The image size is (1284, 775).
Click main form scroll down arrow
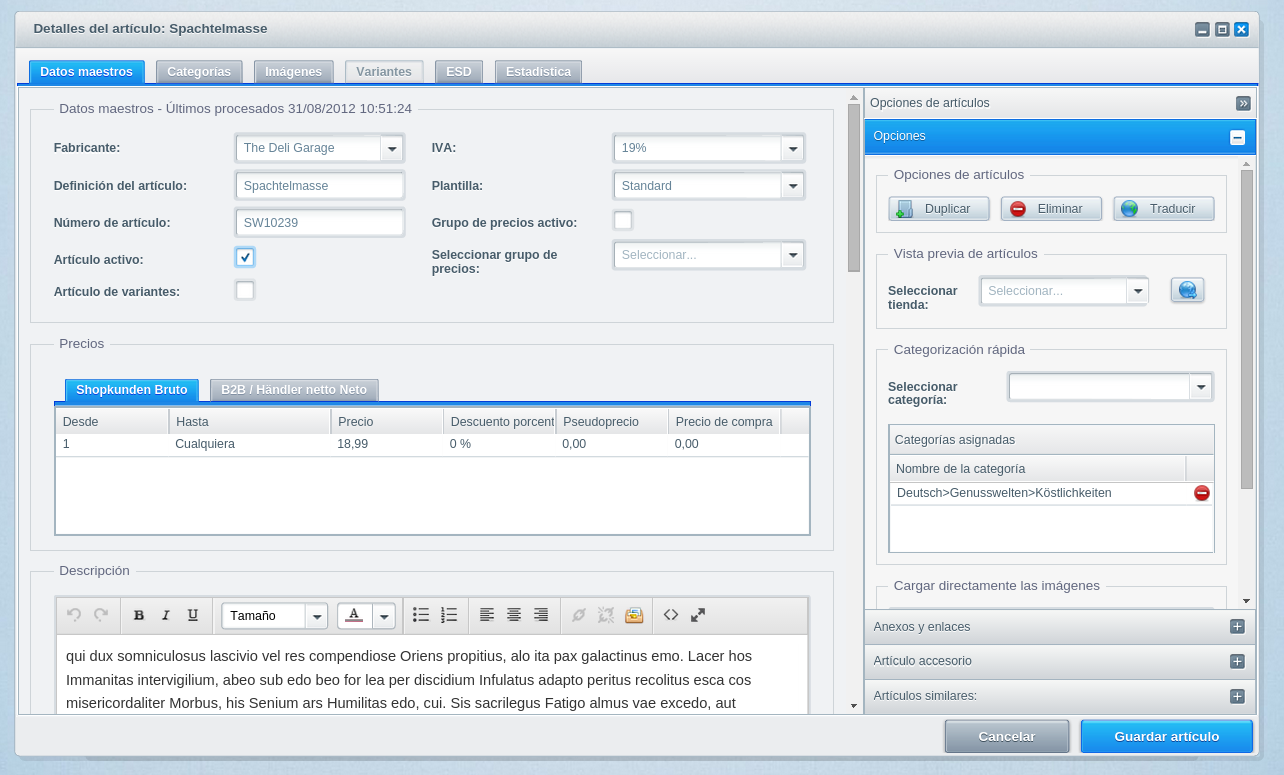coord(854,706)
